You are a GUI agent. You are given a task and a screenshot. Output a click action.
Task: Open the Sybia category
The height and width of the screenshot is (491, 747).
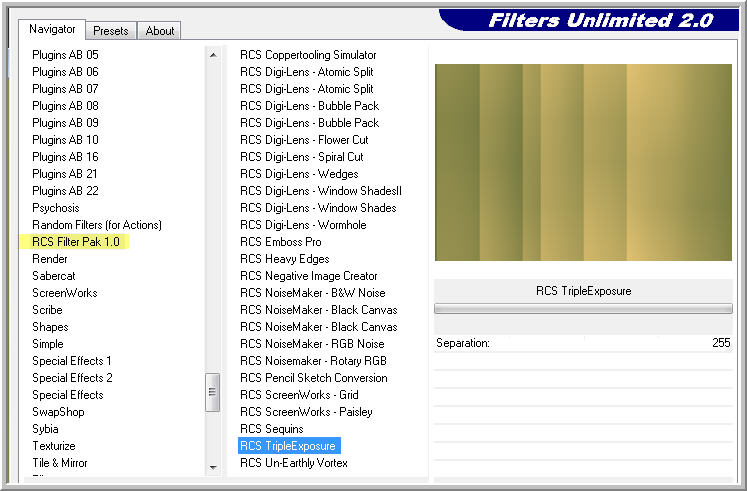[x=45, y=429]
